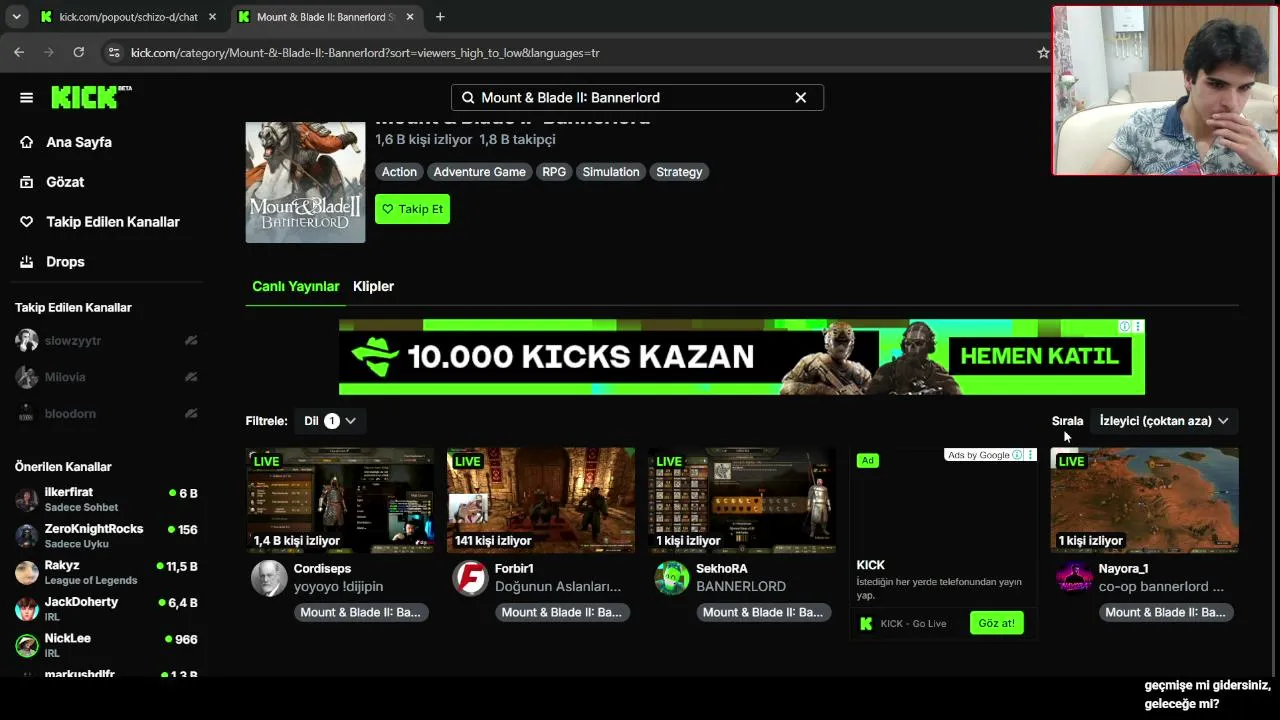The image size is (1280, 720).
Task: Open the İzleyici (çoktan aza) sort dropdown
Action: 1164,421
